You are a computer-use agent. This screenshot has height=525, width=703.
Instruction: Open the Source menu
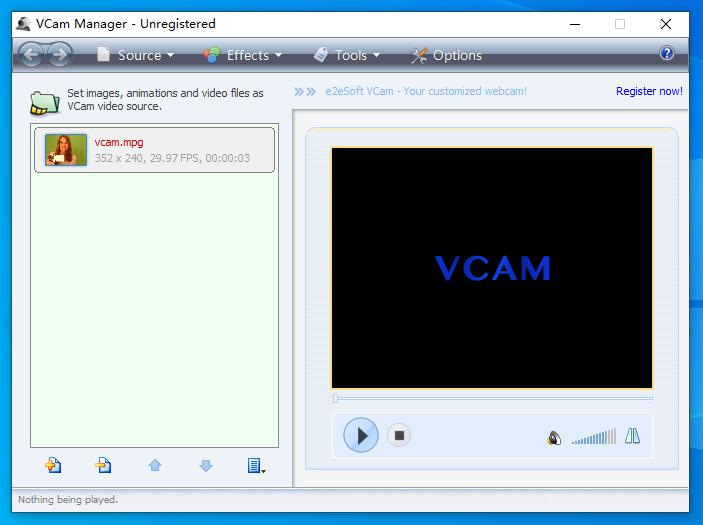(x=136, y=55)
